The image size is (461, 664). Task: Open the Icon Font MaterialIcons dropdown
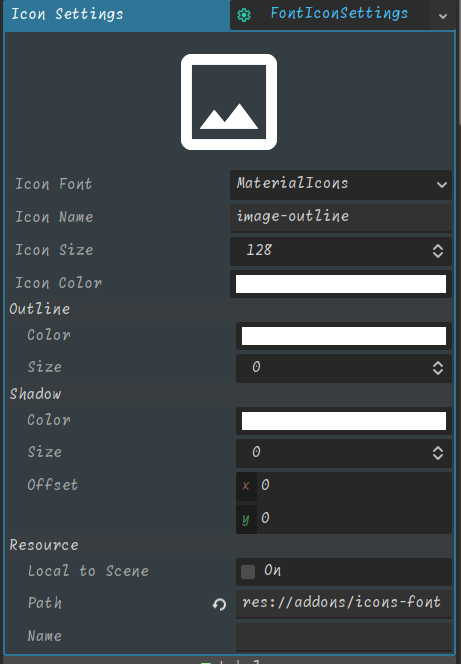click(x=341, y=184)
